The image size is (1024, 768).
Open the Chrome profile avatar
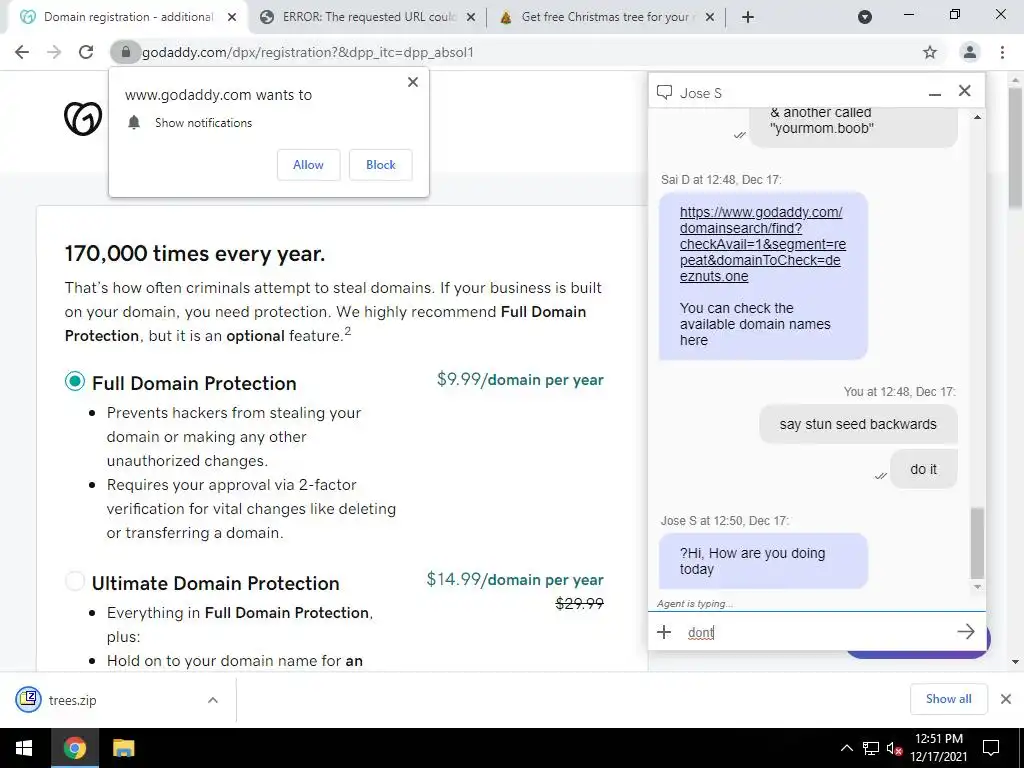point(970,52)
